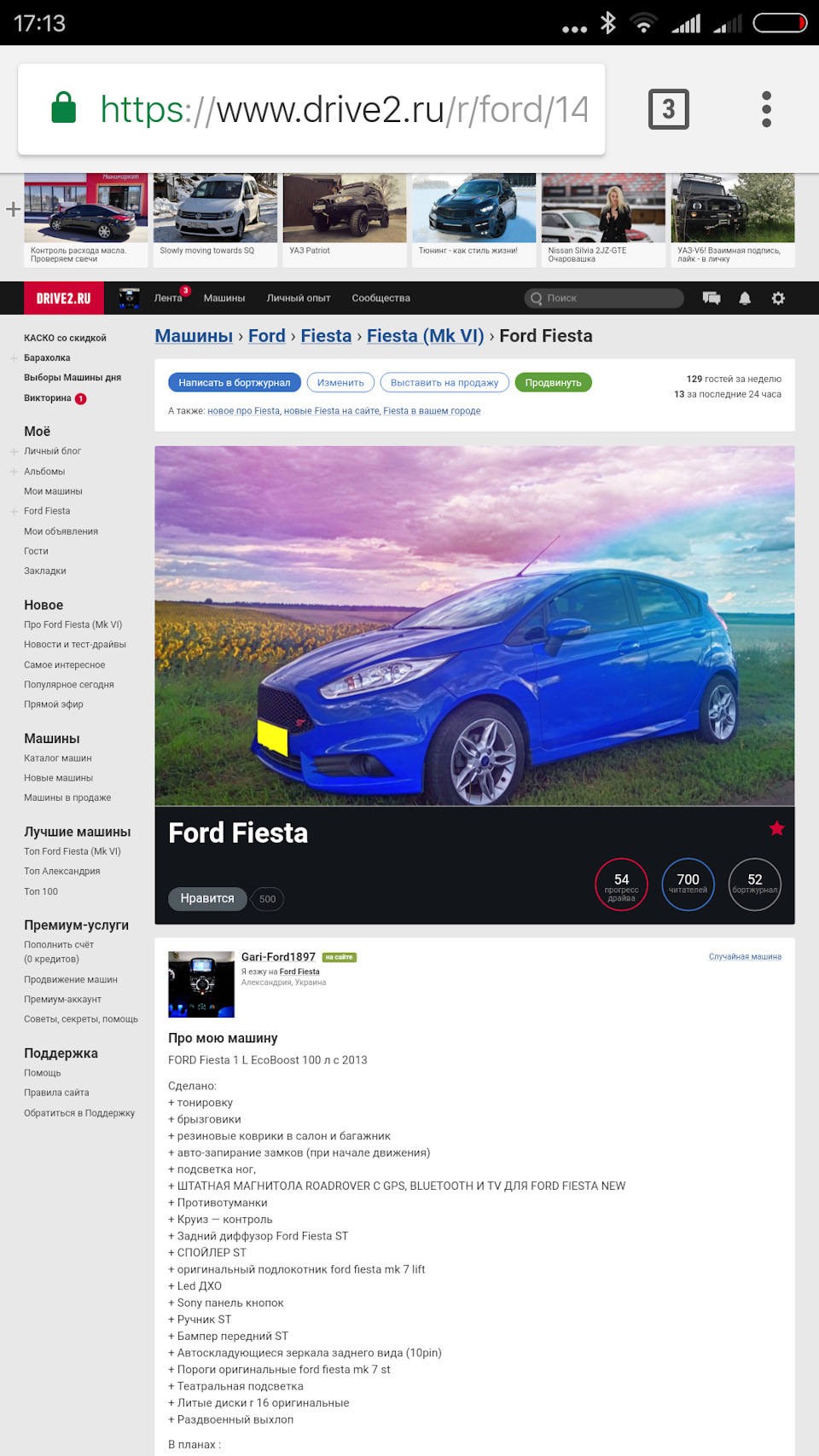Image resolution: width=819 pixels, height=1456 pixels.
Task: Click the Написать в бортжурнал button
Action: coord(235,383)
